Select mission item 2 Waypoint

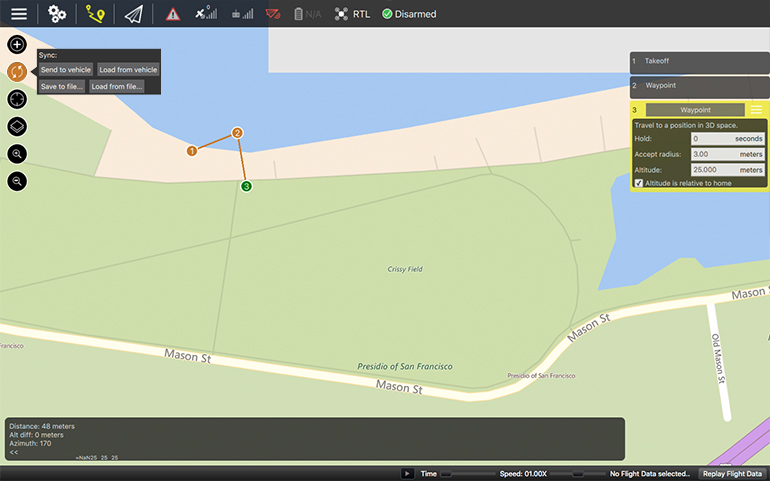coord(698,86)
